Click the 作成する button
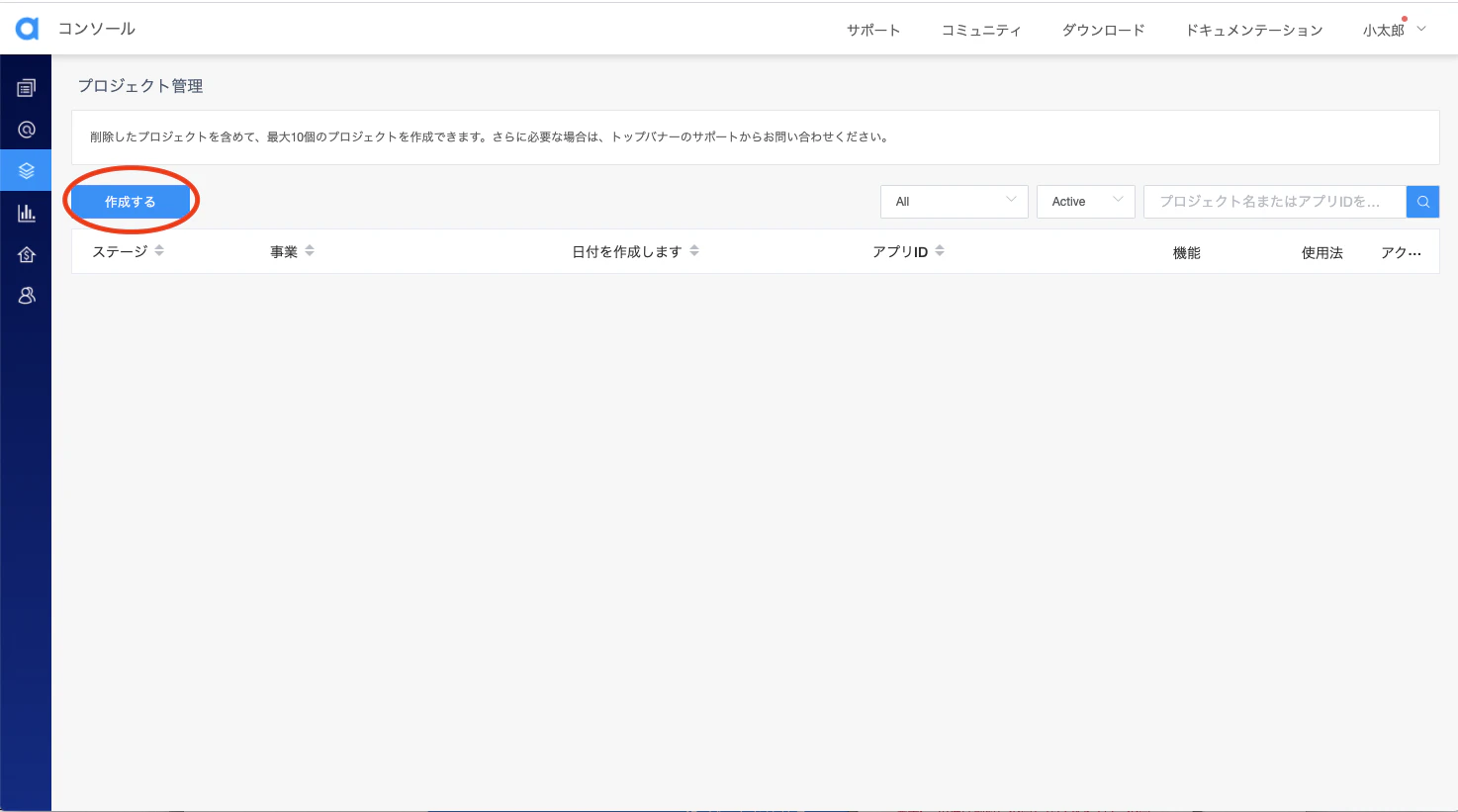The width and height of the screenshot is (1458, 812). tap(131, 202)
